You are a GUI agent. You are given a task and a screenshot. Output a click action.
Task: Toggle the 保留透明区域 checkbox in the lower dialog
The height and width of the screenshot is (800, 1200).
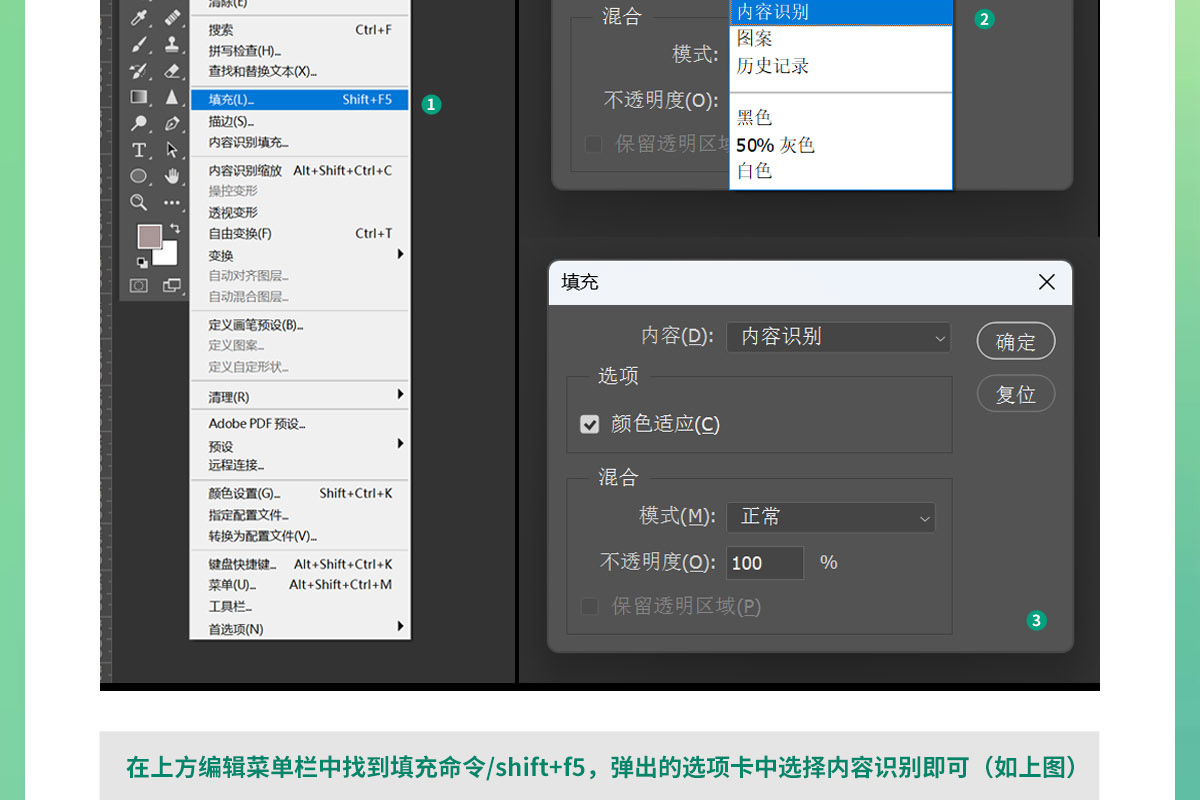(x=590, y=606)
